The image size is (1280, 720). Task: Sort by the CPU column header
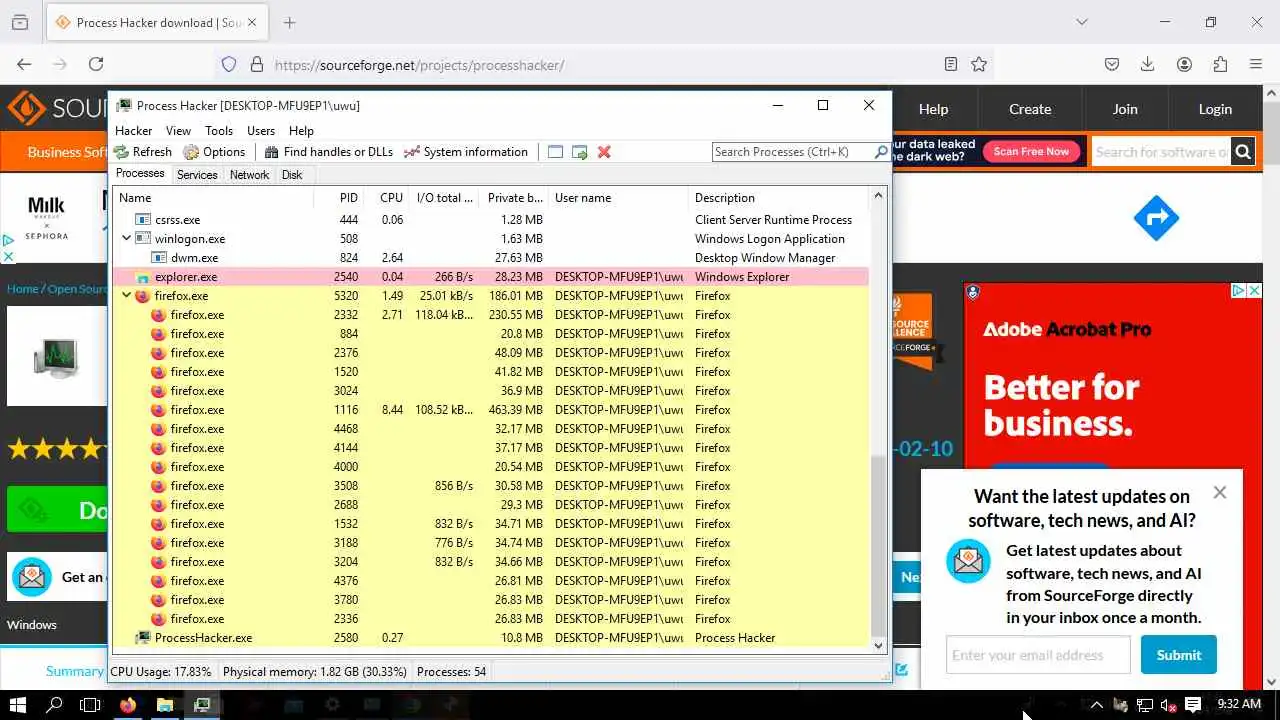(x=386, y=198)
